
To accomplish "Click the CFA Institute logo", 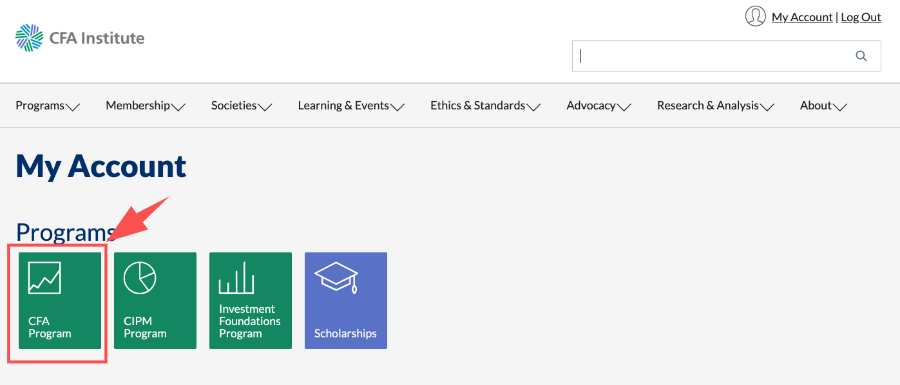I will coord(80,38).
